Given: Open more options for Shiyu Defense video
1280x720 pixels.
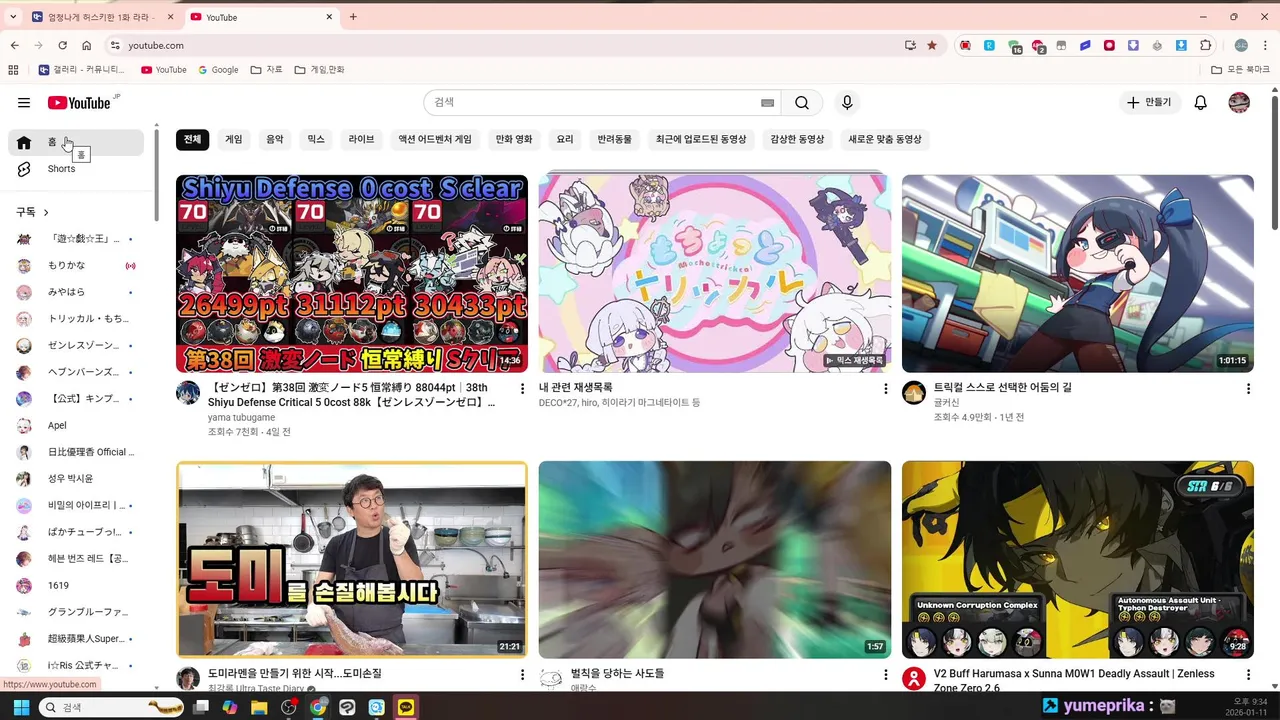Looking at the screenshot, I should [522, 388].
